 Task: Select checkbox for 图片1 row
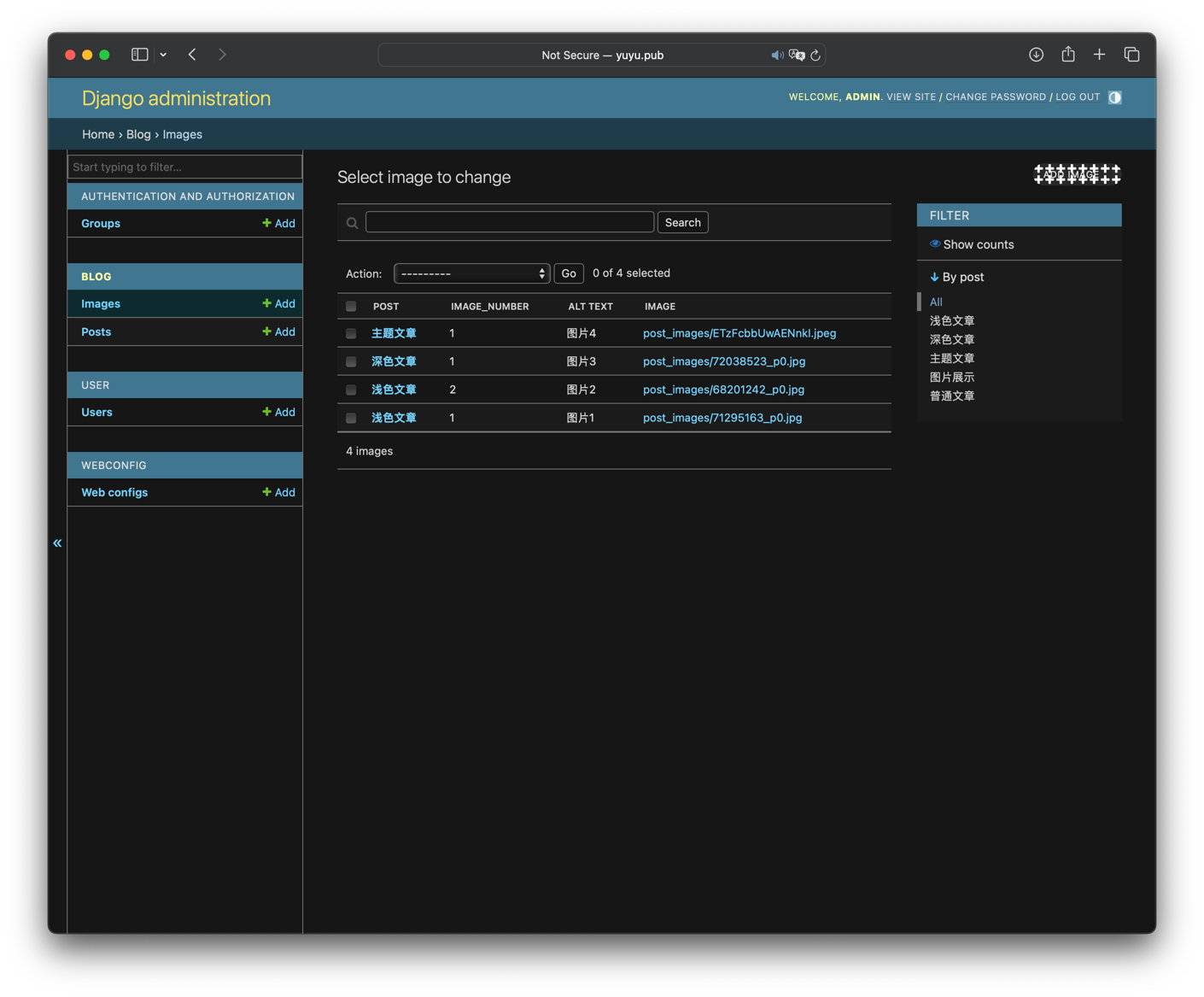tap(351, 418)
